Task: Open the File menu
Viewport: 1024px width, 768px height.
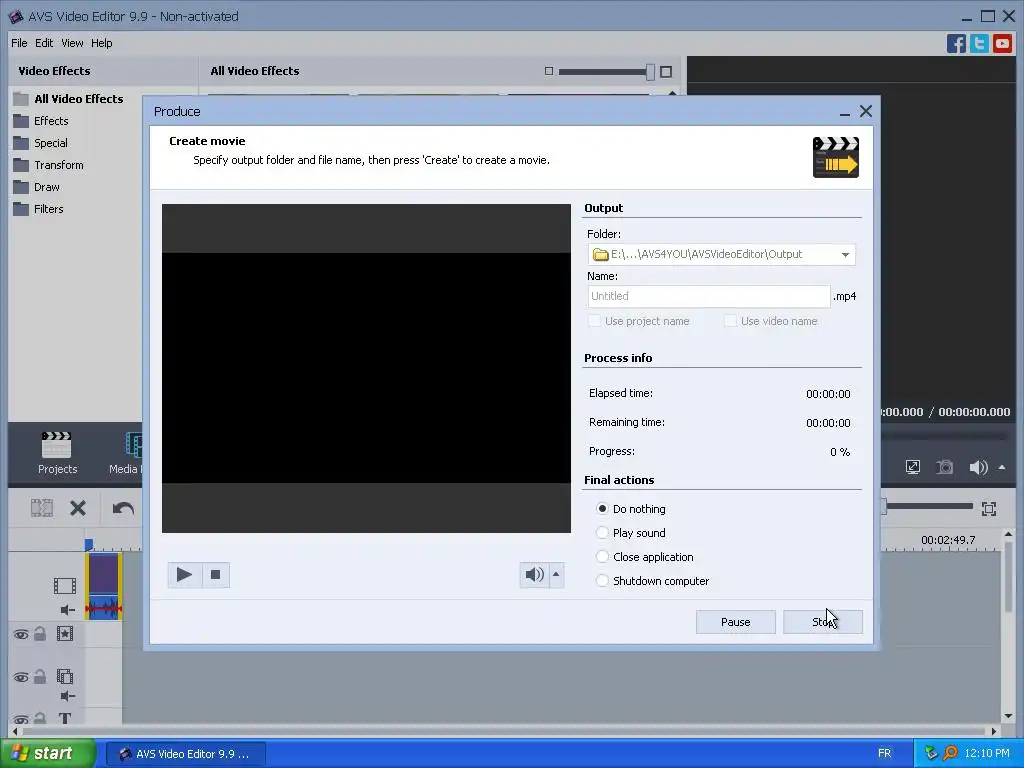Action: coord(19,43)
